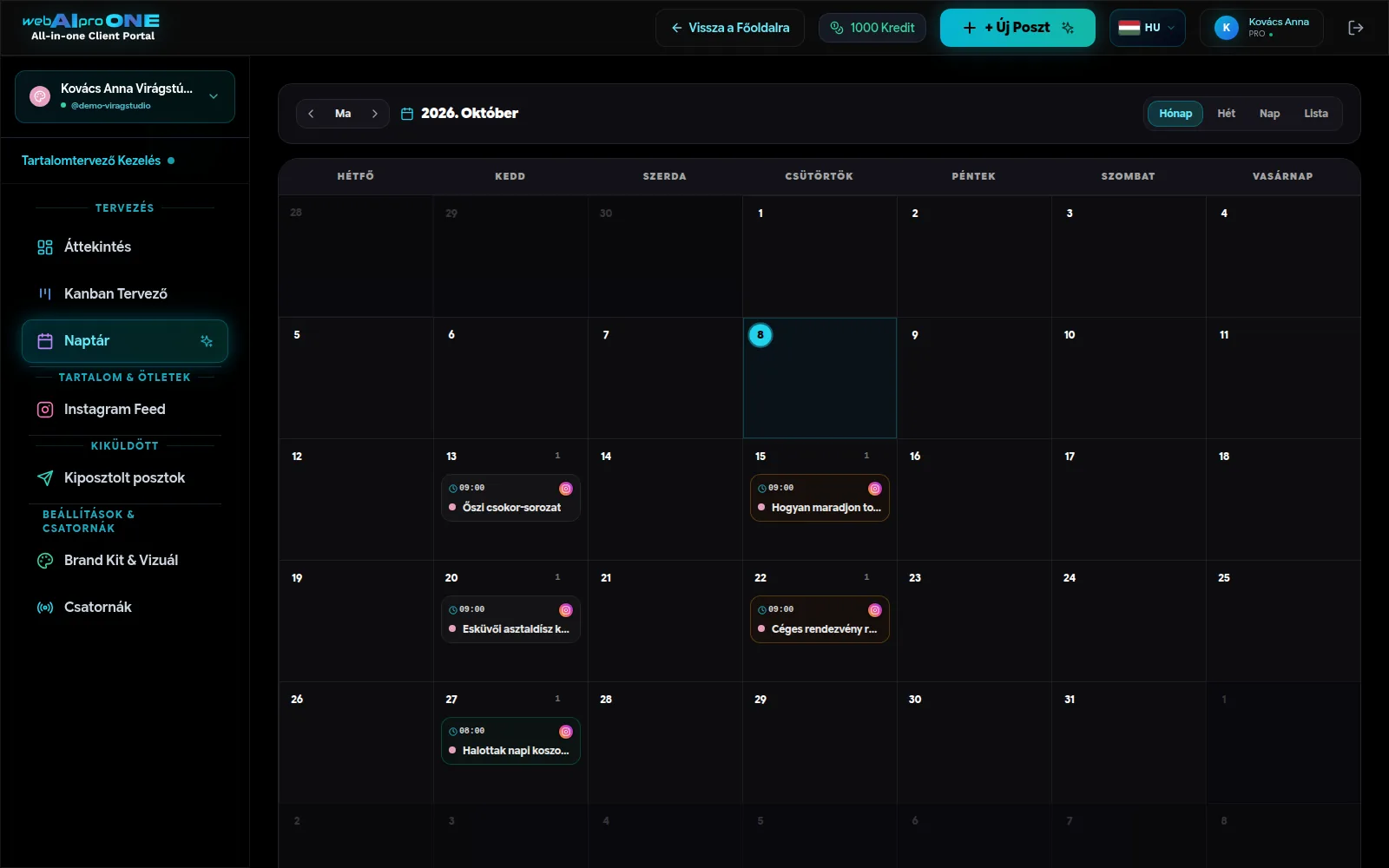Screen dimensions: 1389x868
Task: Switch to Hónap view
Action: click(1175, 114)
